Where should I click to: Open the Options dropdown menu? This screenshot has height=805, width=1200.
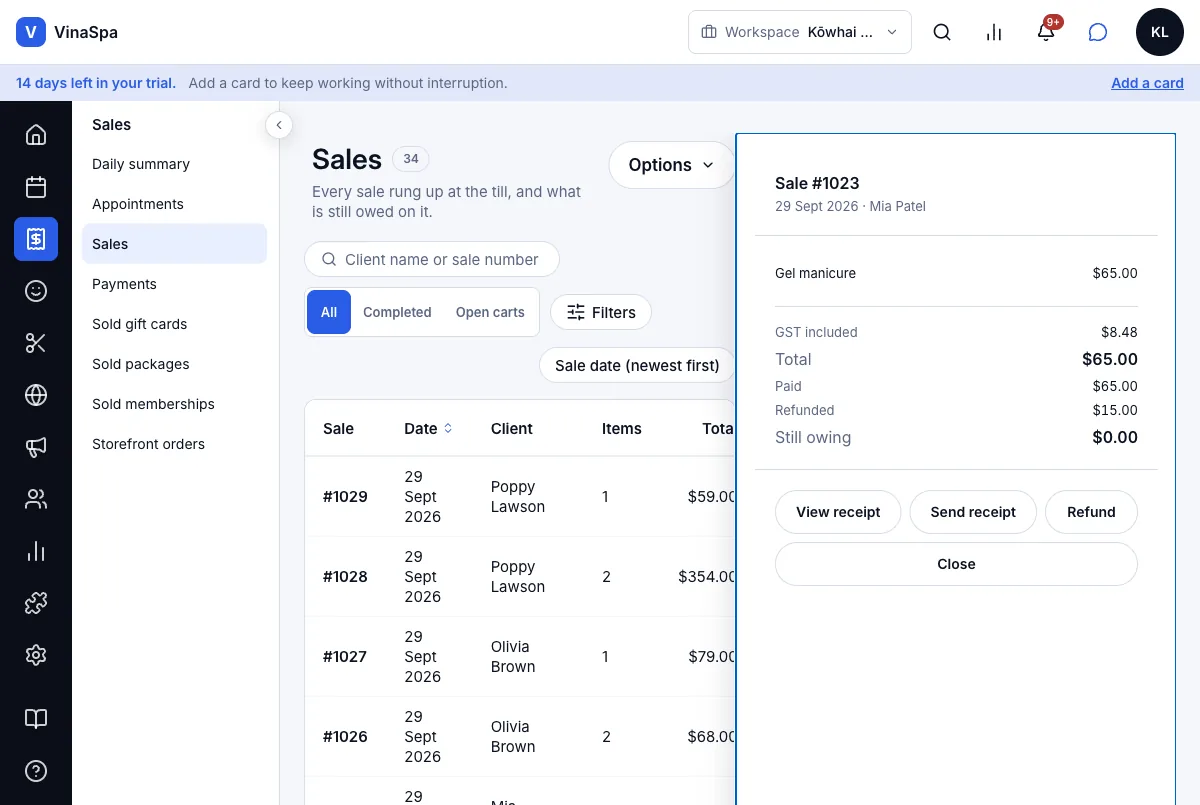pos(672,165)
